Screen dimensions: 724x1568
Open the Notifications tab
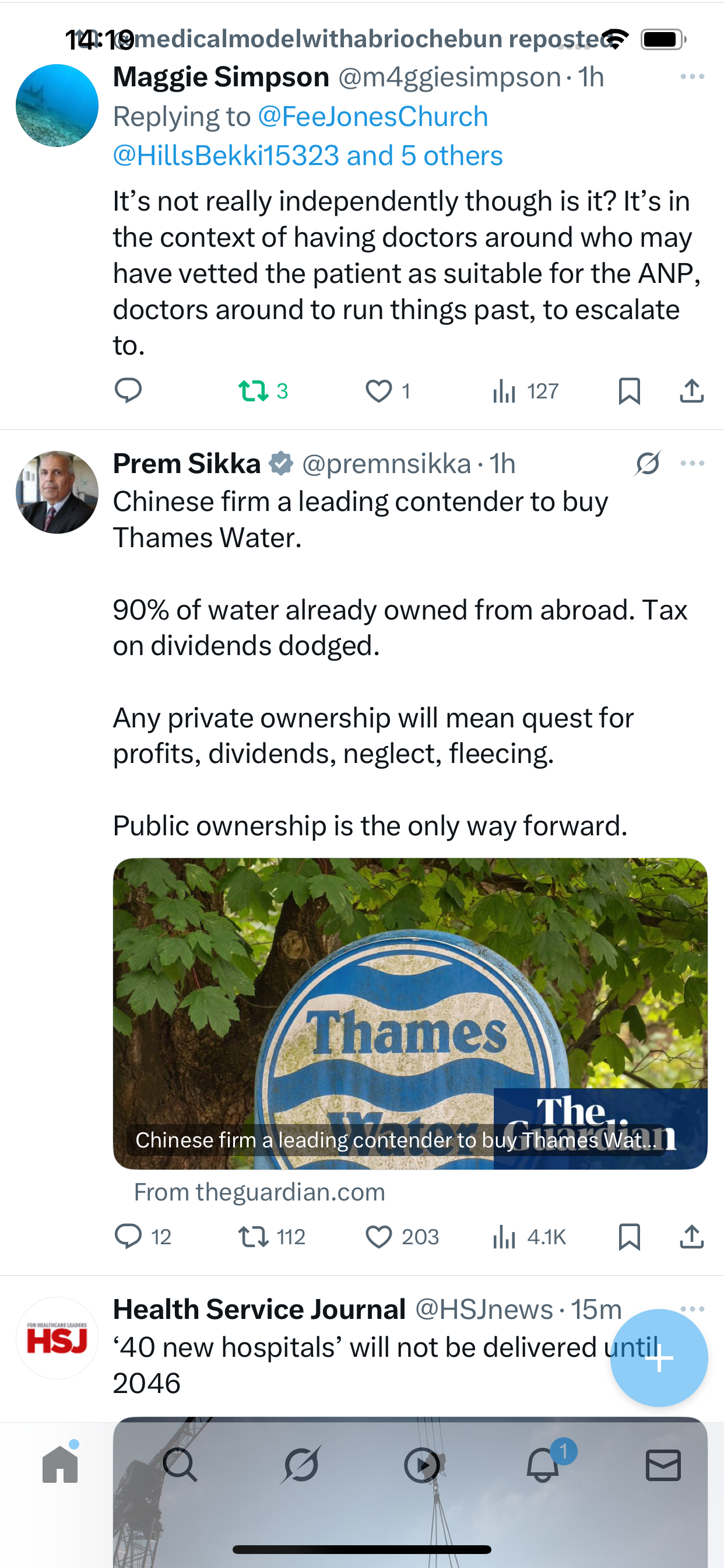543,1465
